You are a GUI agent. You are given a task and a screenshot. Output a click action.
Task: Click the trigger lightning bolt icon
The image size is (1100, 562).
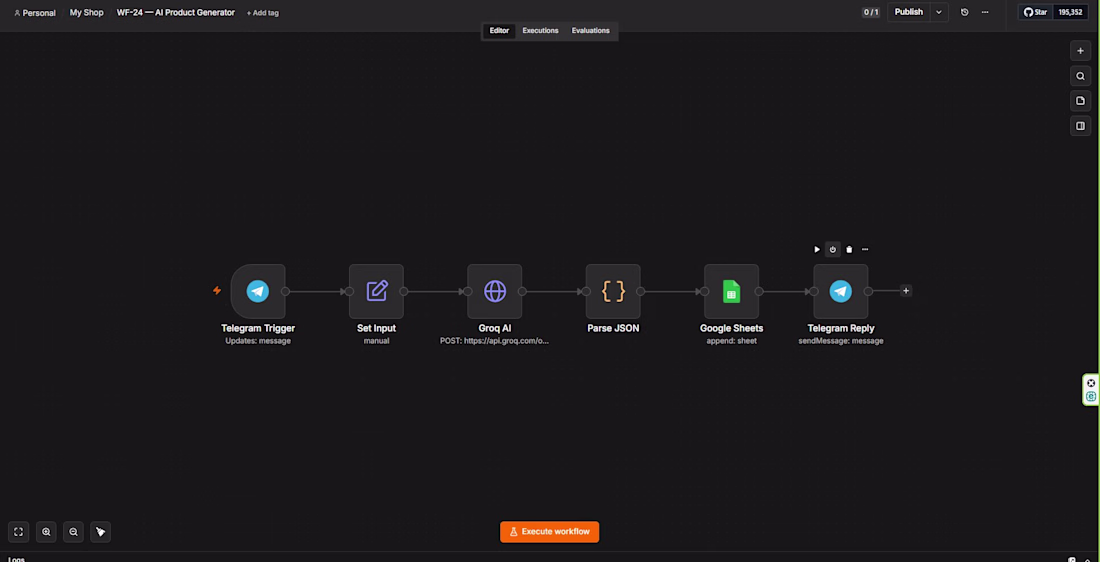[x=217, y=290]
